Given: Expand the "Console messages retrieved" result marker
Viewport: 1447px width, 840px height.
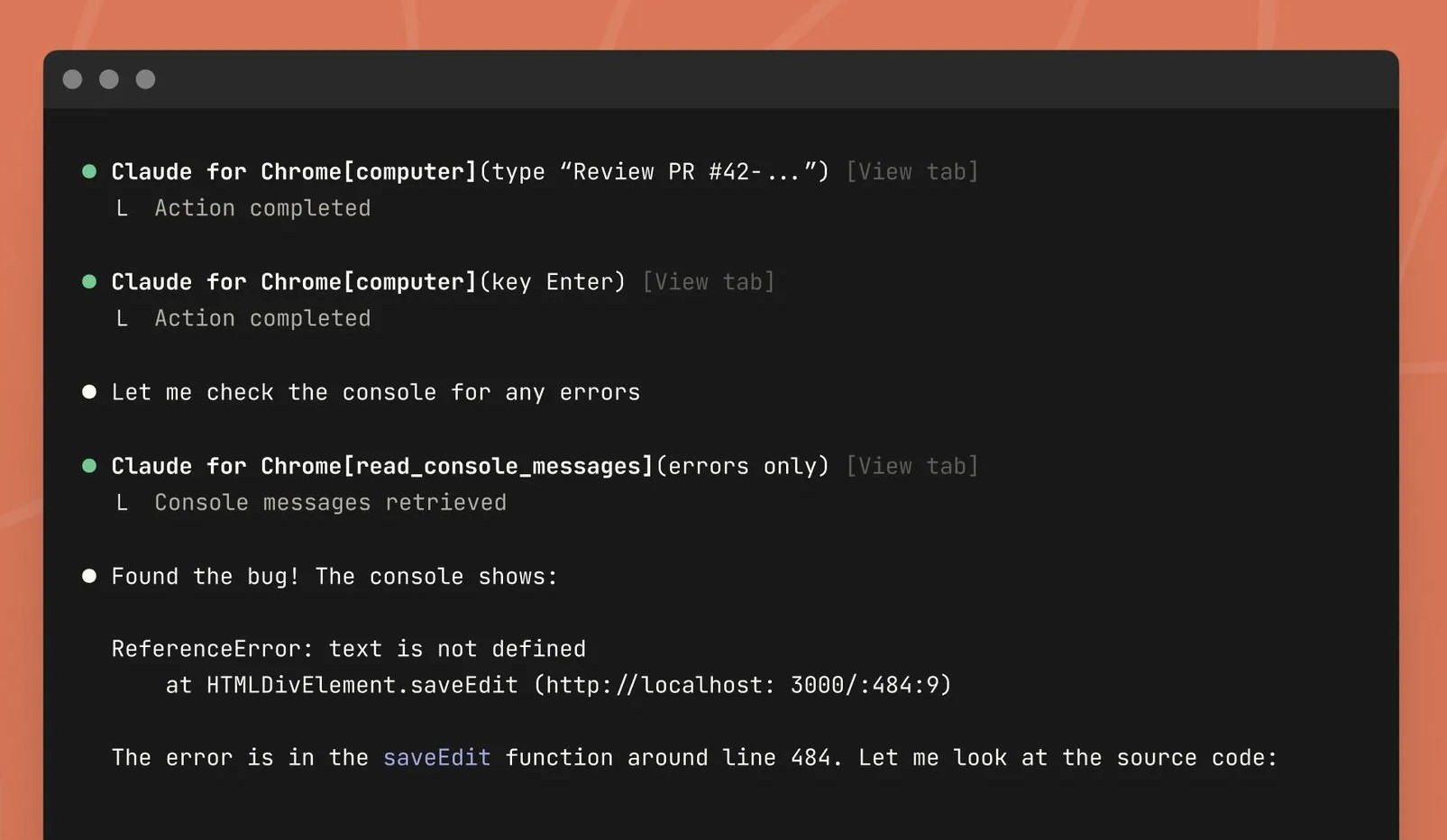Looking at the screenshot, I should pyautogui.click(x=122, y=503).
